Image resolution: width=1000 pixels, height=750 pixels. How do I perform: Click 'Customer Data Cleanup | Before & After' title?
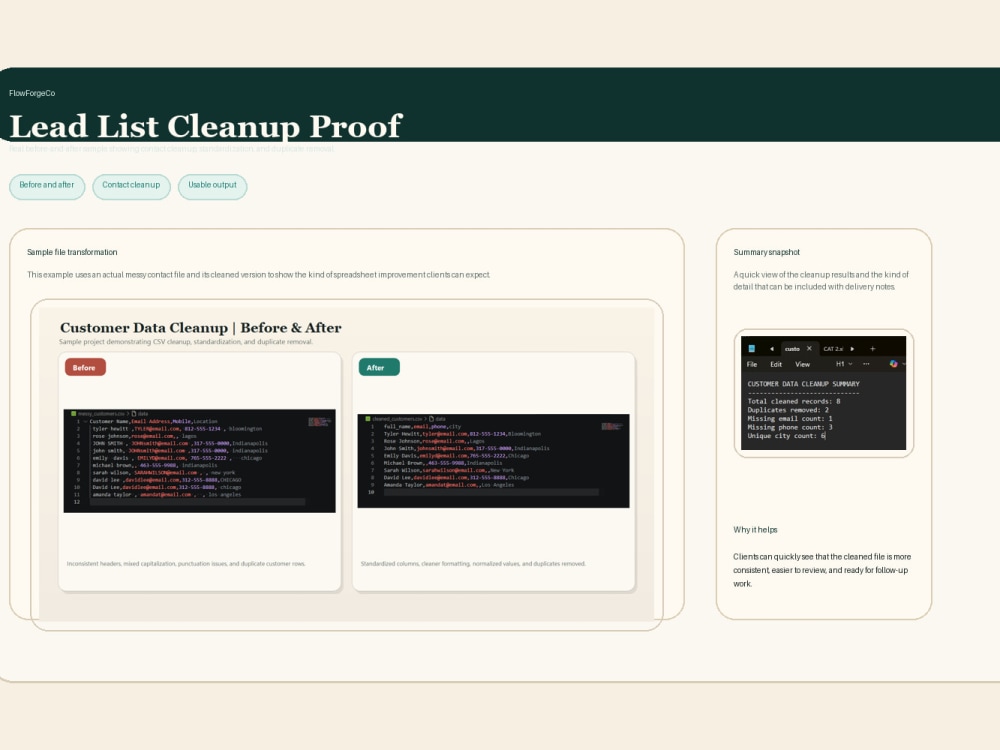[x=200, y=328]
